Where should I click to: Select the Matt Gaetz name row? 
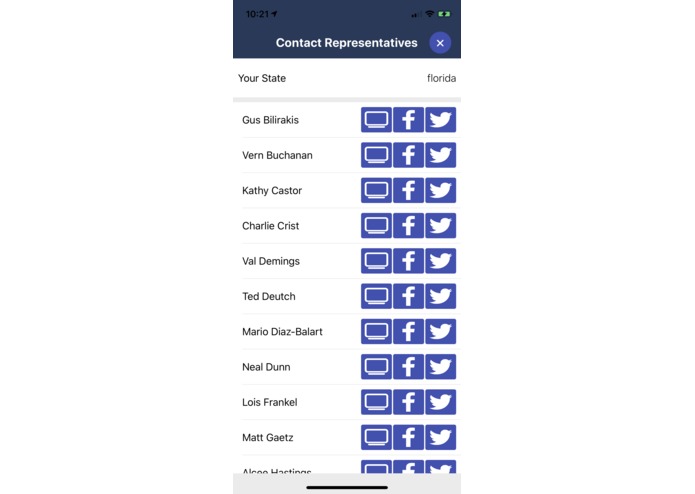pyautogui.click(x=267, y=437)
